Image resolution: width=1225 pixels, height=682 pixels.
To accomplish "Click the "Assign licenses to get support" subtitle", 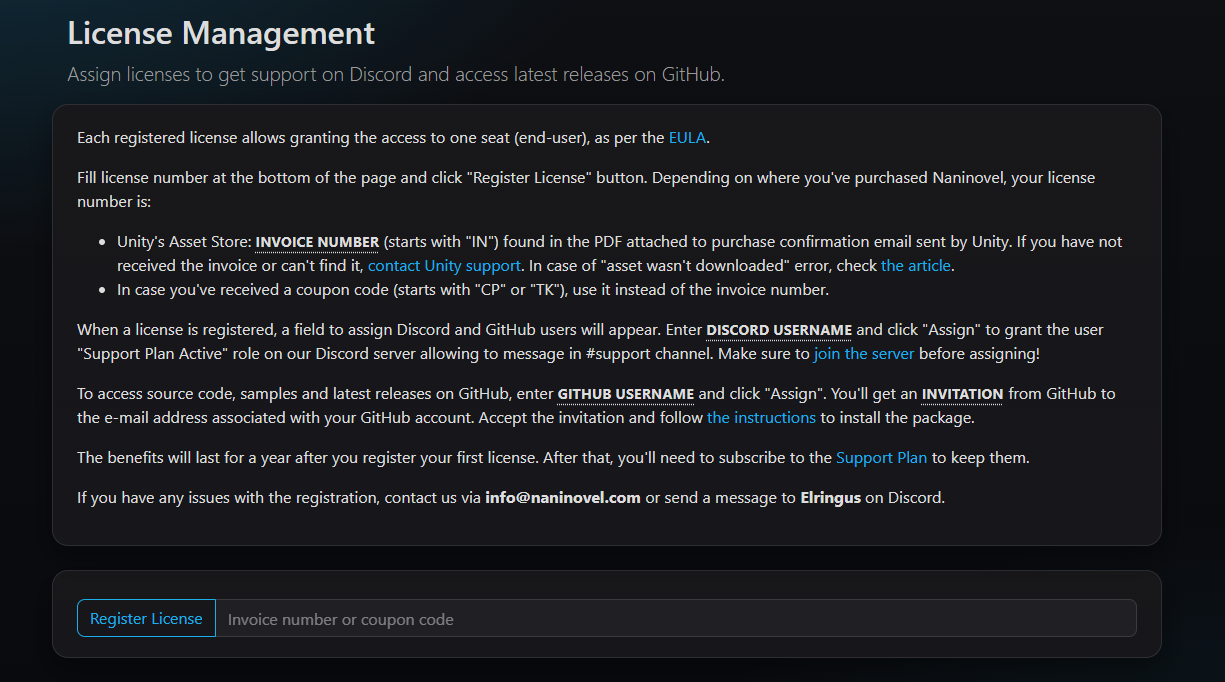I will point(395,75).
